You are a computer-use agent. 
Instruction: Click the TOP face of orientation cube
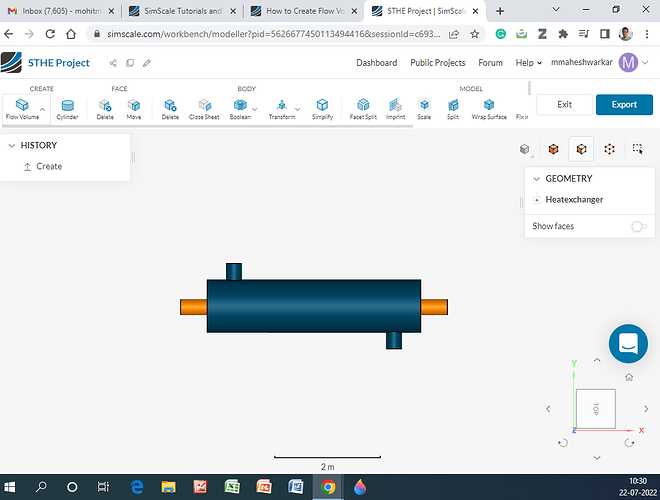(x=596, y=409)
